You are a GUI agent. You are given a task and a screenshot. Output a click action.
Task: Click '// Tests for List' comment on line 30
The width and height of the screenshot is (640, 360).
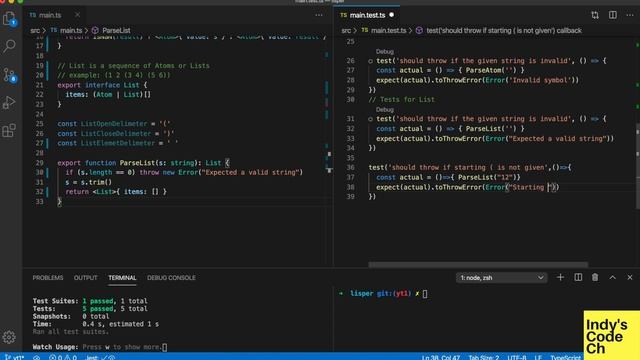click(402, 100)
